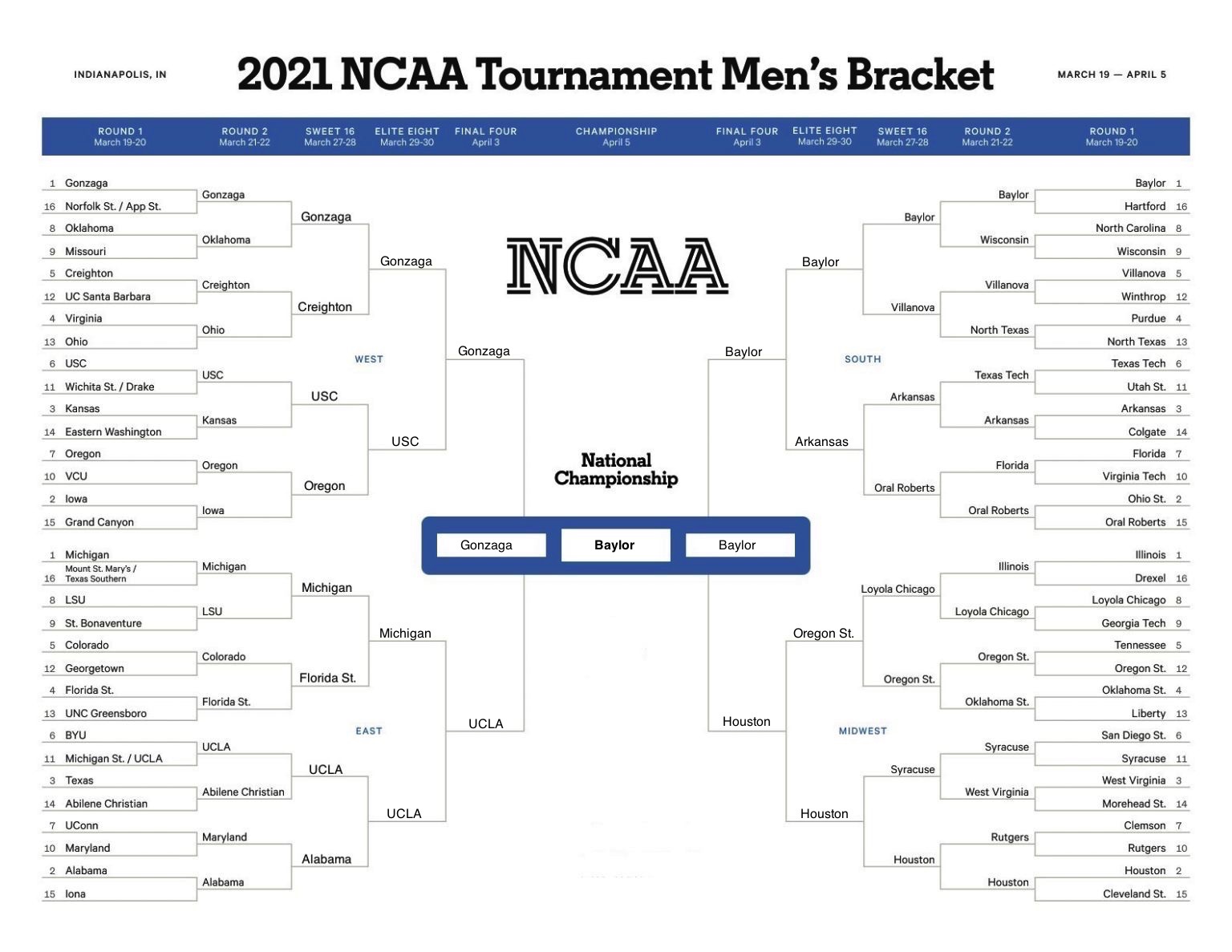This screenshot has width=1232, height=952.
Task: Select the Mount St. Mary's / Texas Southern entry
Action: tap(101, 573)
